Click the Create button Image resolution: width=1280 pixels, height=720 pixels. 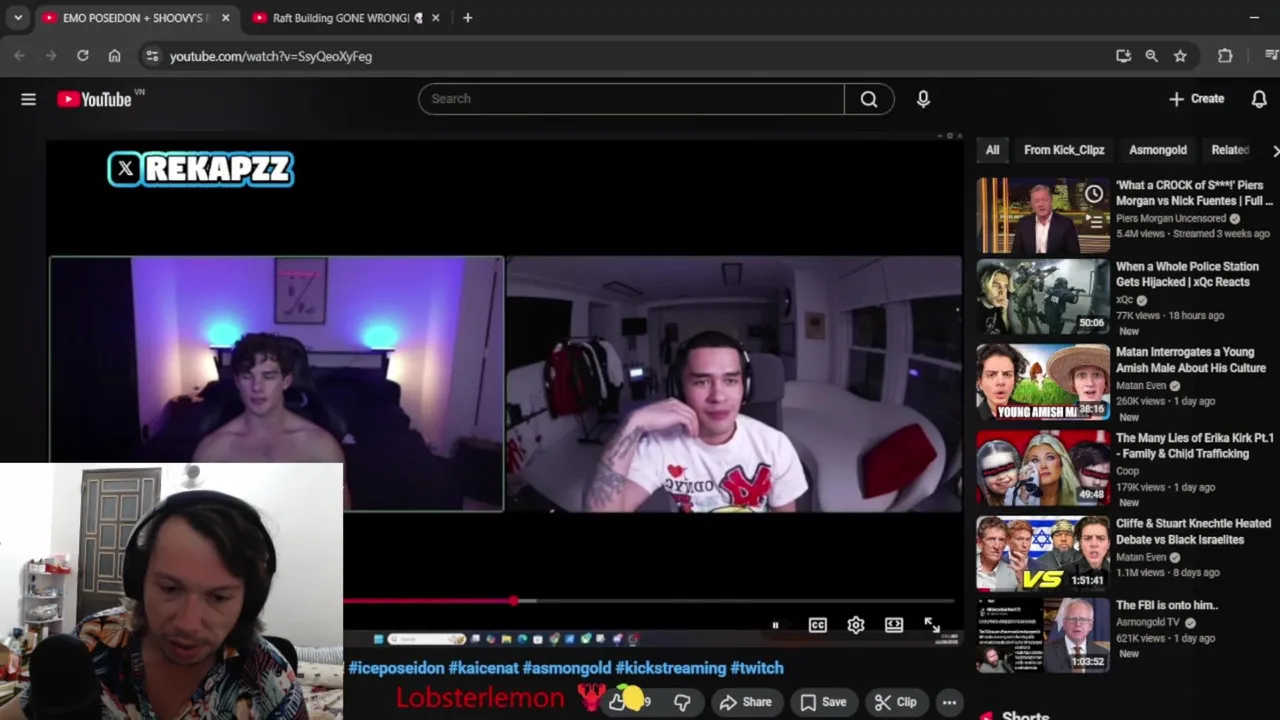click(x=1197, y=99)
